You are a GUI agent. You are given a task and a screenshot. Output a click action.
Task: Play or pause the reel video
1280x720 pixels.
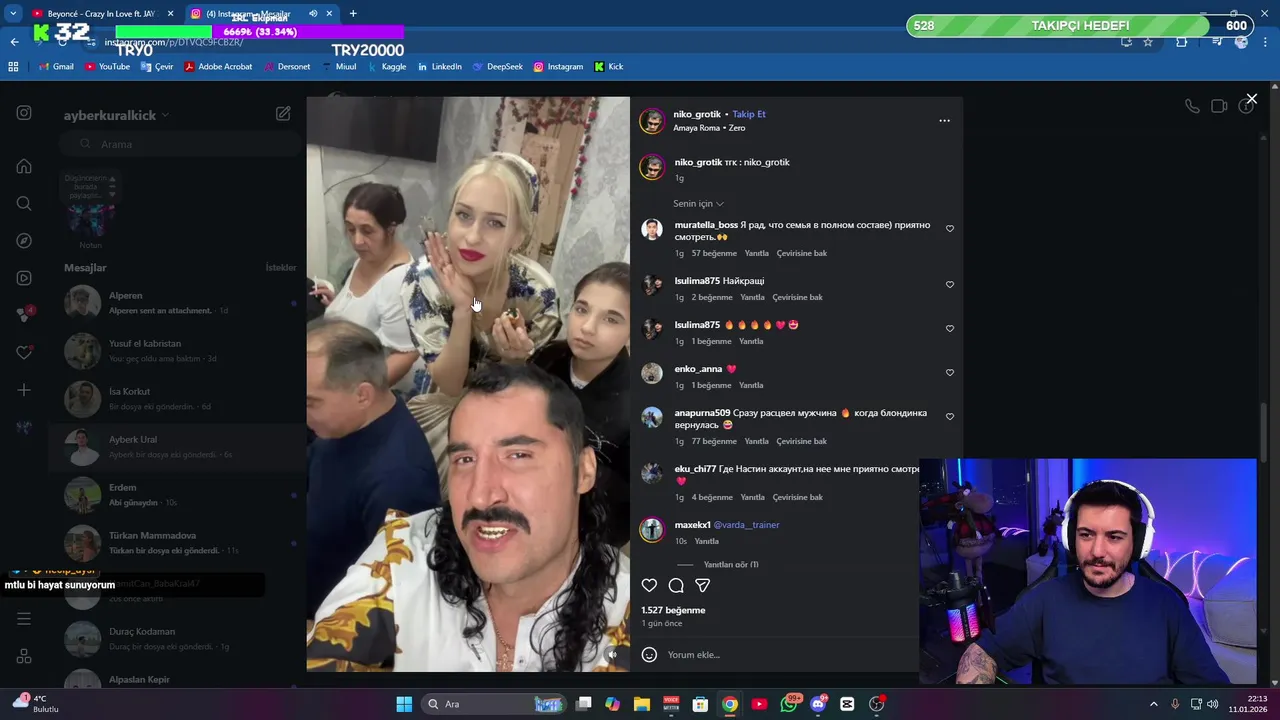468,384
